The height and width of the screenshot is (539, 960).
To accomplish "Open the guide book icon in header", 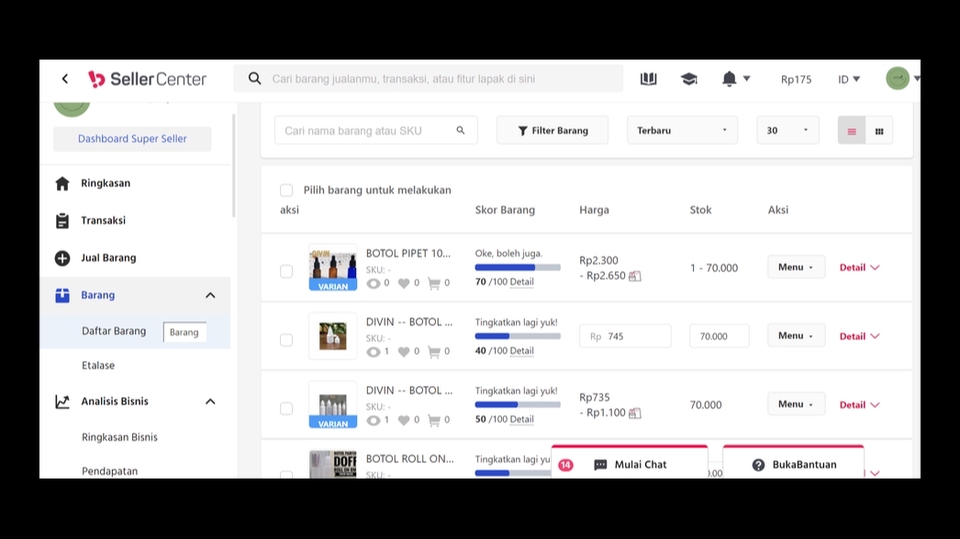I will click(648, 78).
